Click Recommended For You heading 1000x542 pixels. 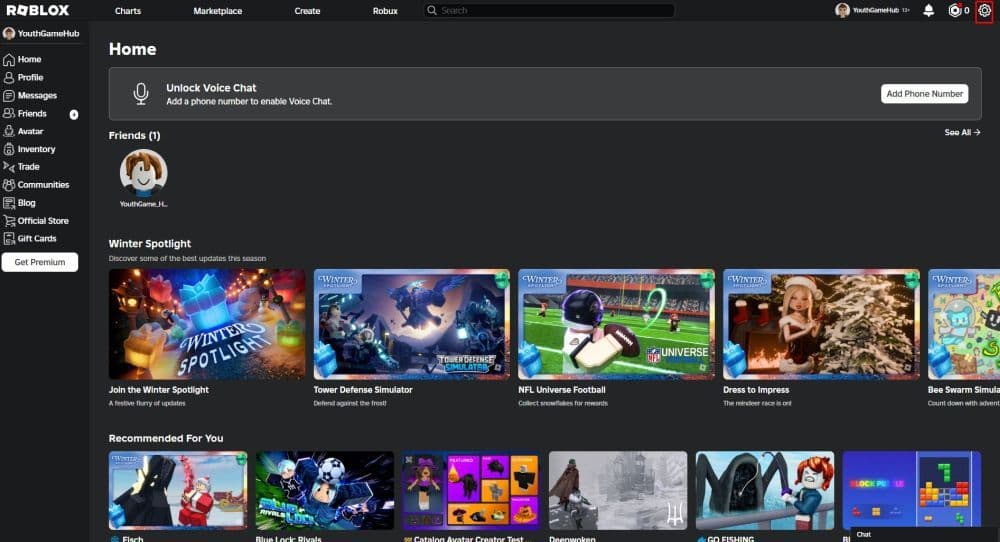(x=166, y=438)
